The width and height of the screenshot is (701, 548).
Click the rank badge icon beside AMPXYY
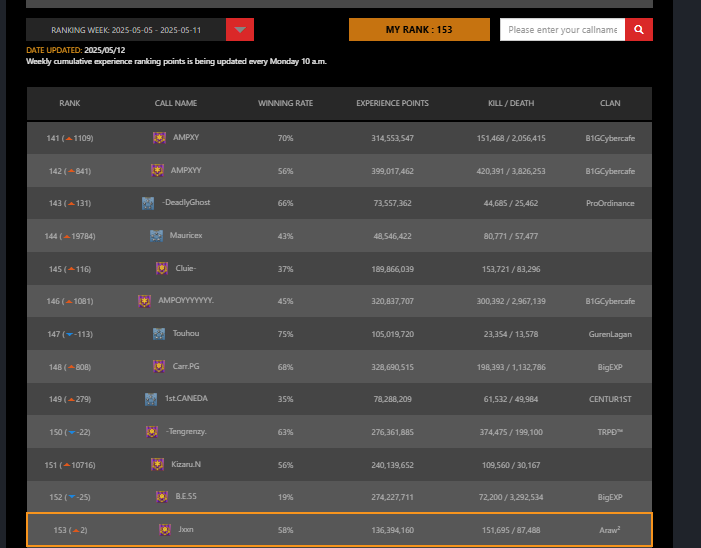(x=157, y=170)
